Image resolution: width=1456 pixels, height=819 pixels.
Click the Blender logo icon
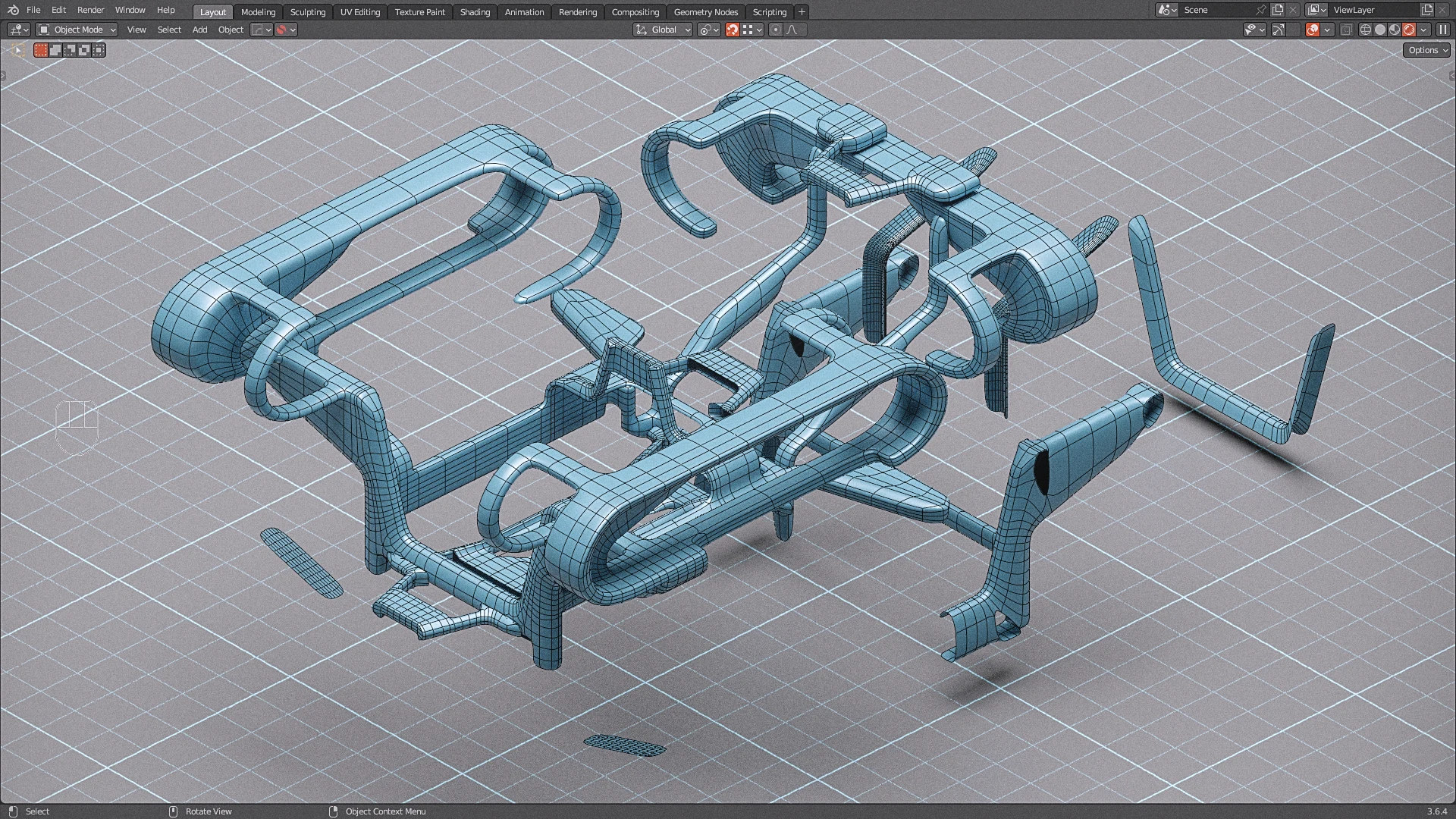click(x=13, y=10)
